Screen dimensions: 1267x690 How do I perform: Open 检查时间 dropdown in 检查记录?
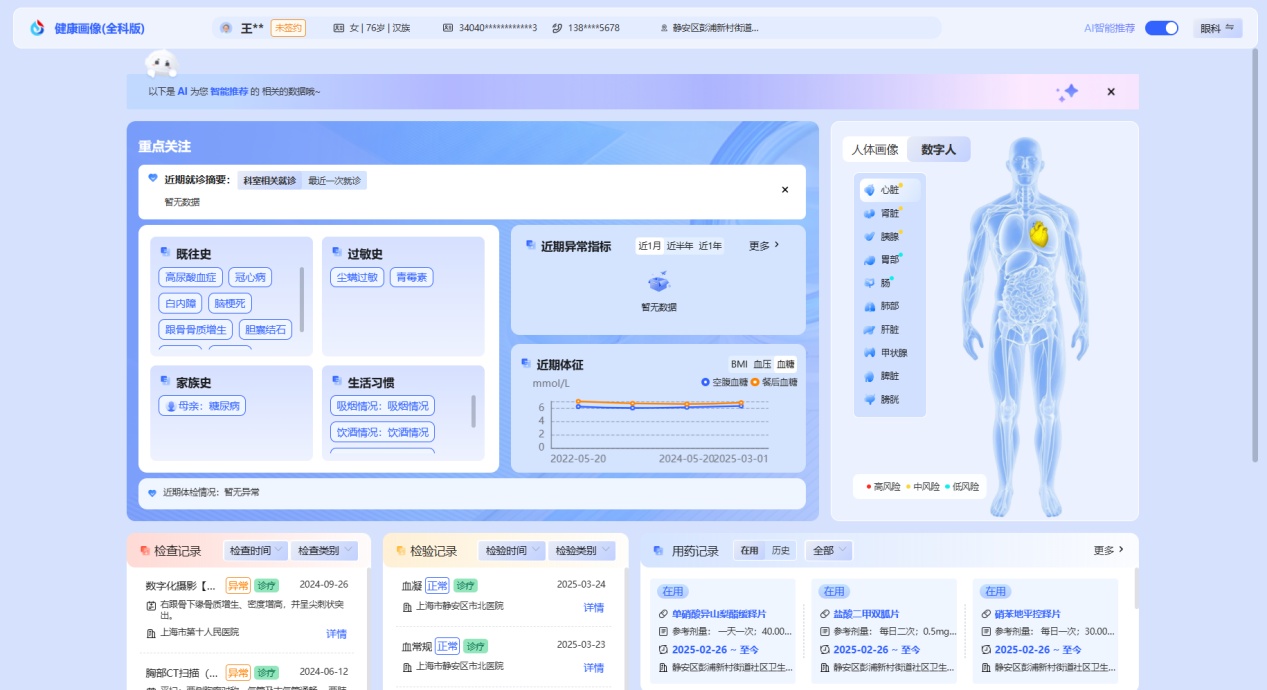tap(256, 551)
